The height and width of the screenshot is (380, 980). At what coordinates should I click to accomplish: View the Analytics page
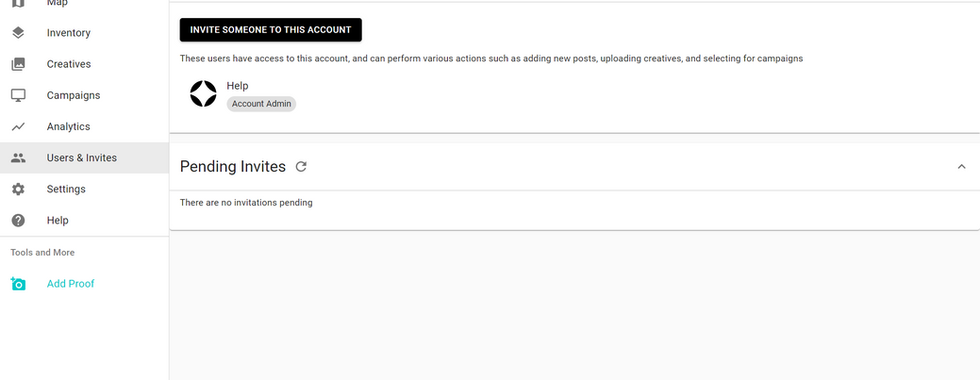[x=84, y=126]
